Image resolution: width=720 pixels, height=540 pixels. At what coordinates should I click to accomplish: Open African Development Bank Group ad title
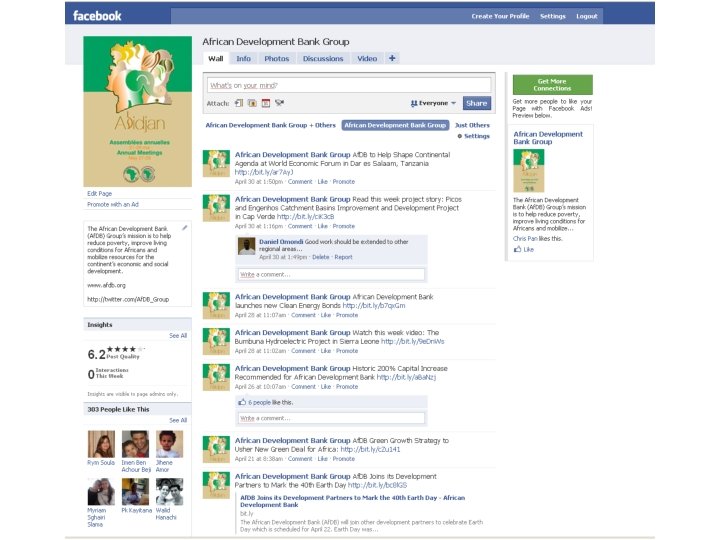point(548,138)
